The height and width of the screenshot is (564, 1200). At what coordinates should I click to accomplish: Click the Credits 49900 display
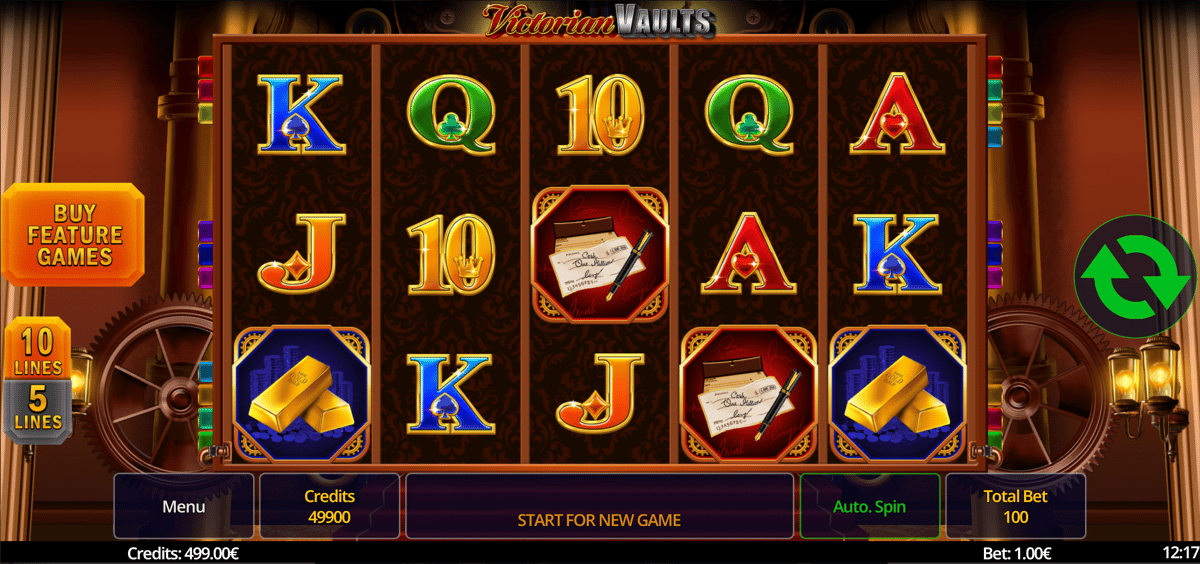[x=330, y=506]
